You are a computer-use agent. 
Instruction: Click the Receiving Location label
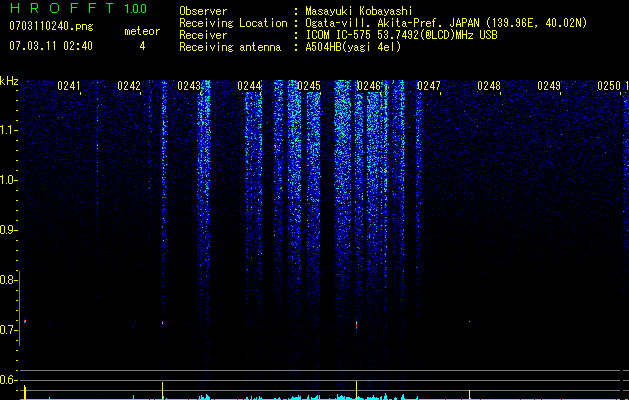pyautogui.click(x=233, y=23)
